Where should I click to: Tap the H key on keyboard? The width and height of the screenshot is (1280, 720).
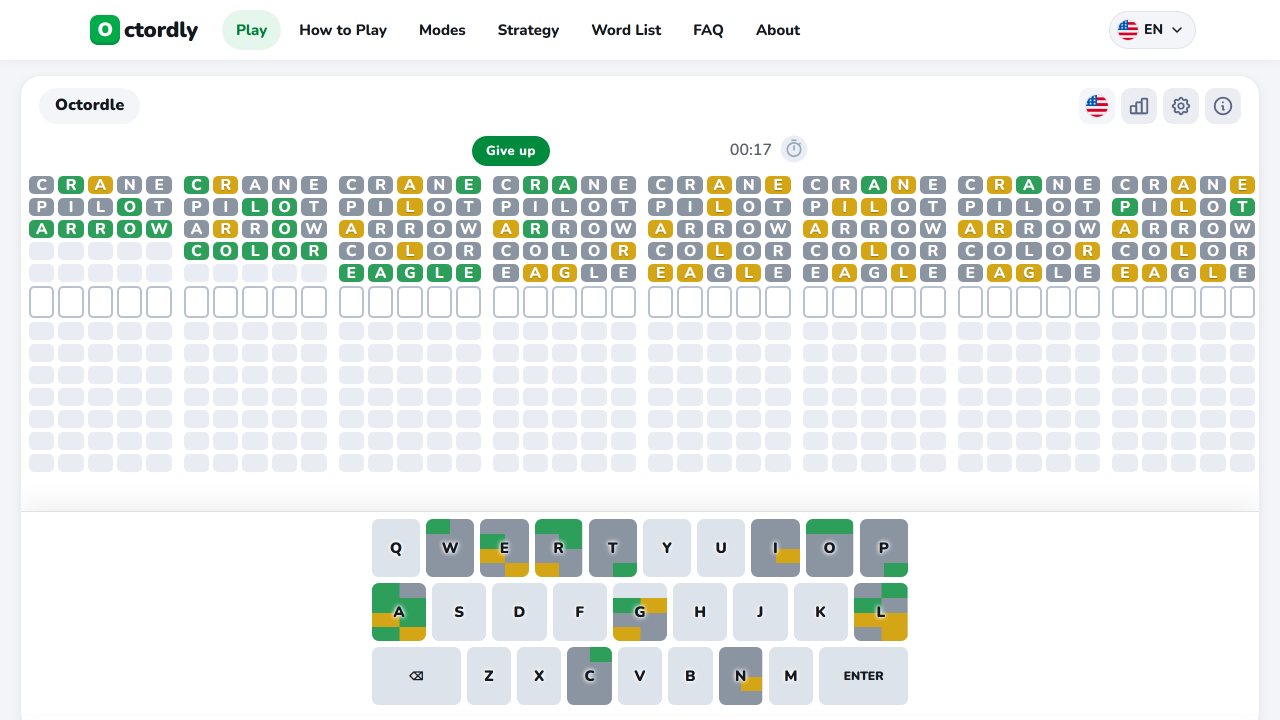[700, 612]
